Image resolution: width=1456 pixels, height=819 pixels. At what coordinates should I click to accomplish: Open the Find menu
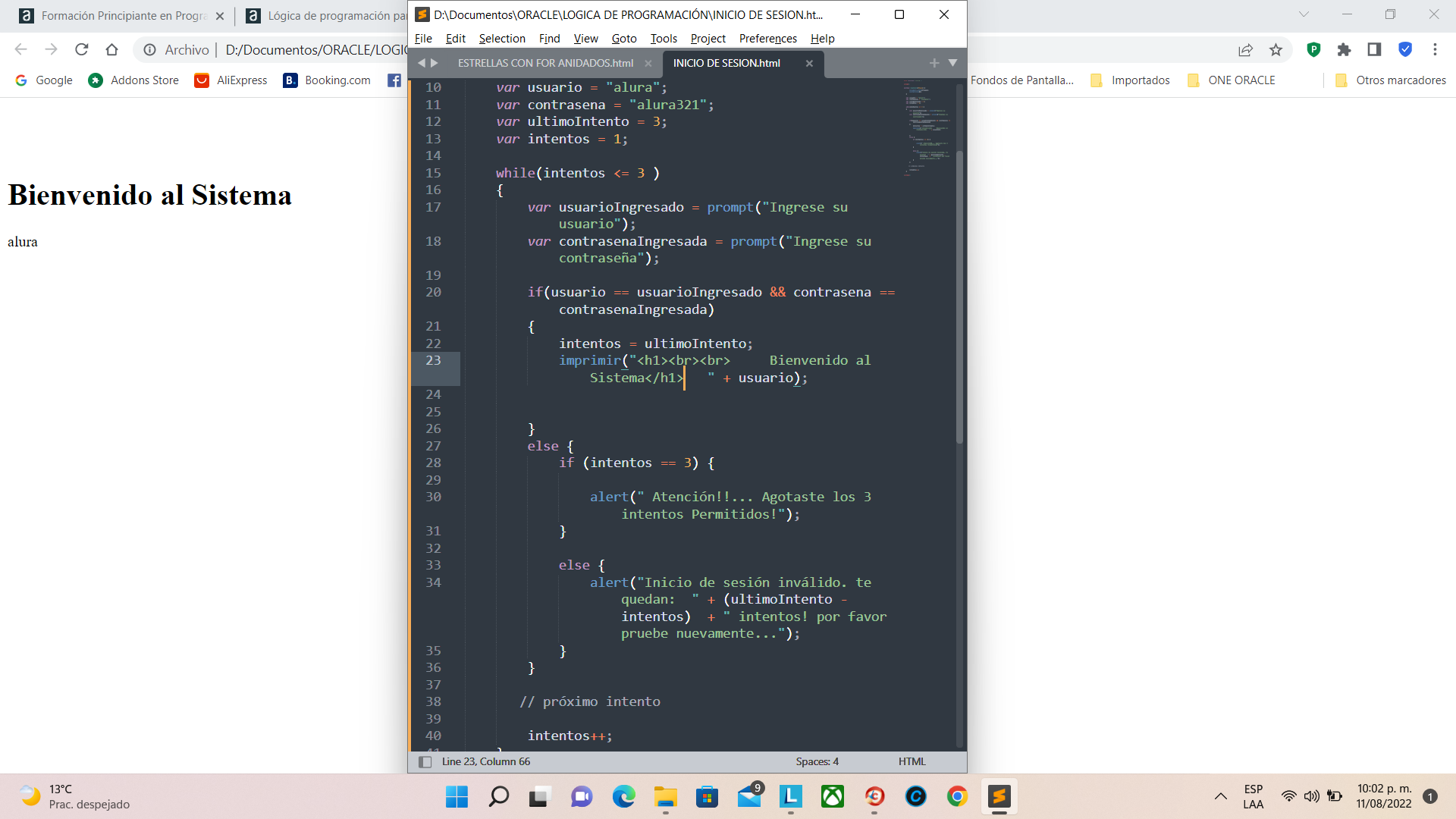(x=549, y=39)
